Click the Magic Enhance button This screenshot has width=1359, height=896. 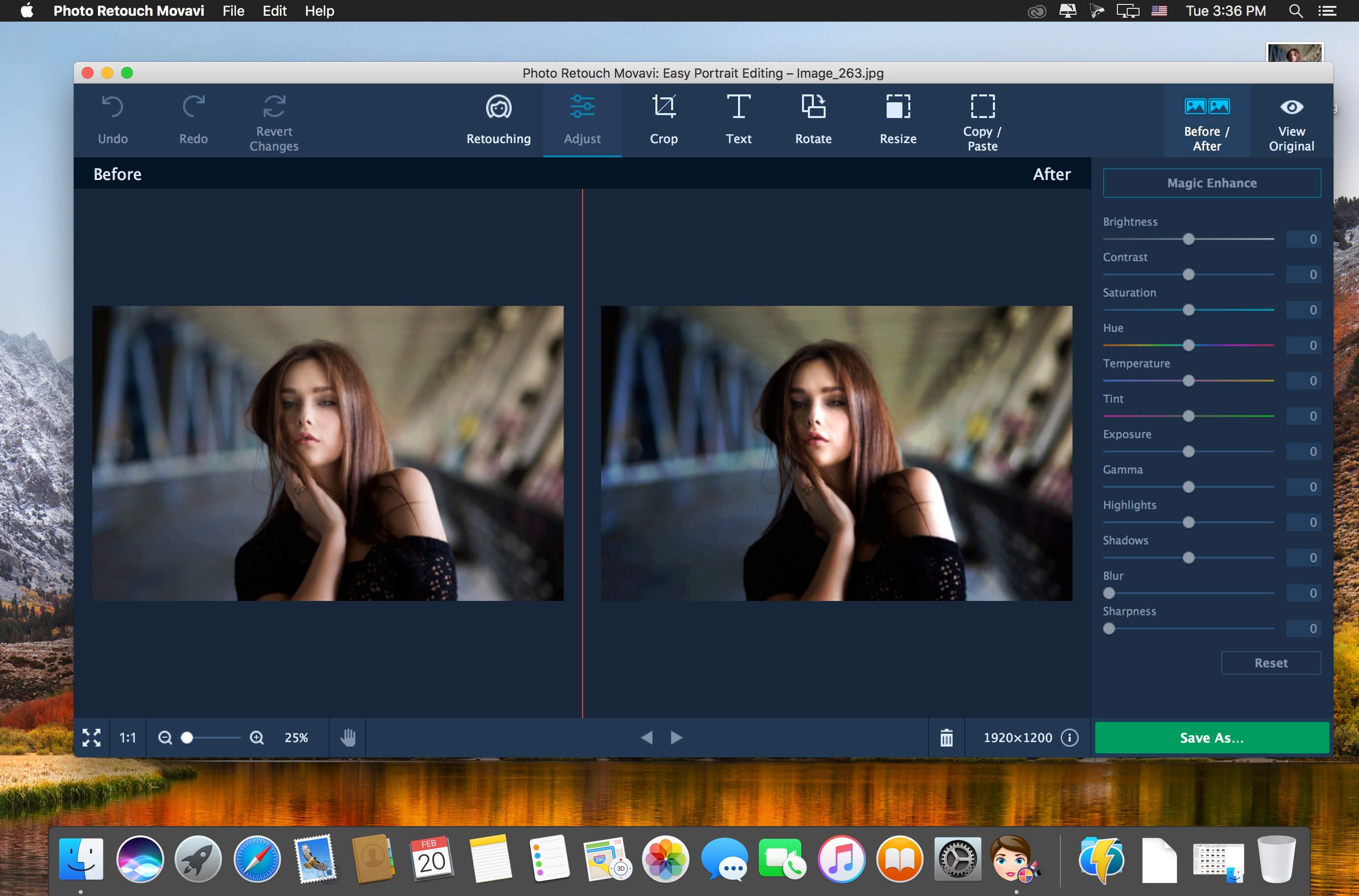[1211, 183]
